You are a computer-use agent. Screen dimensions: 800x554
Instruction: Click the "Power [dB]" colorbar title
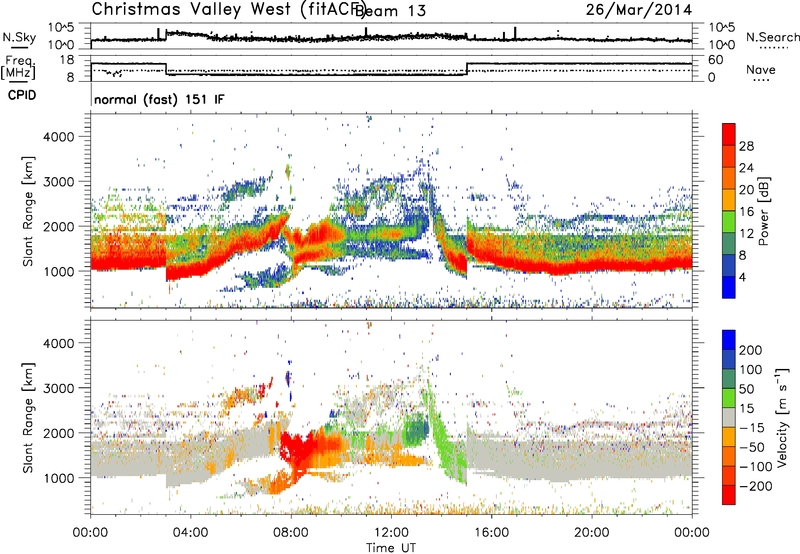tap(763, 211)
